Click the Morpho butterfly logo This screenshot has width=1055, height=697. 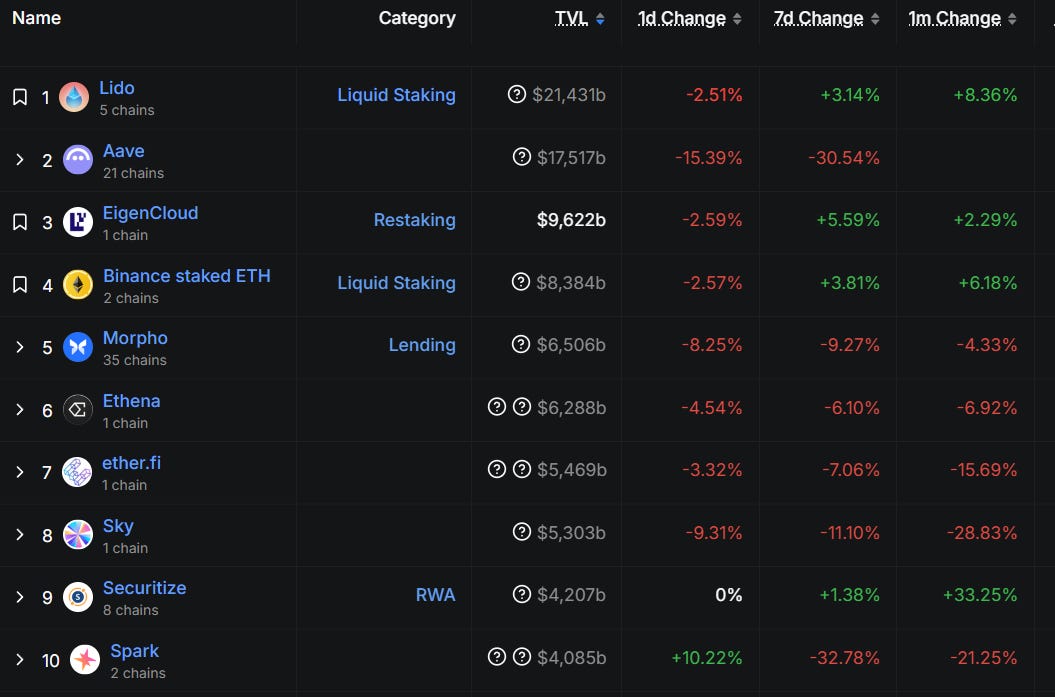78,347
